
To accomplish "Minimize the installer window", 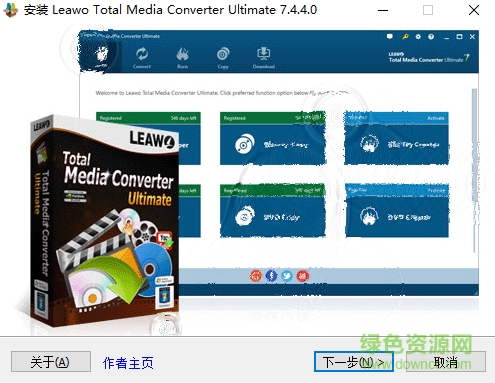I will pos(383,10).
